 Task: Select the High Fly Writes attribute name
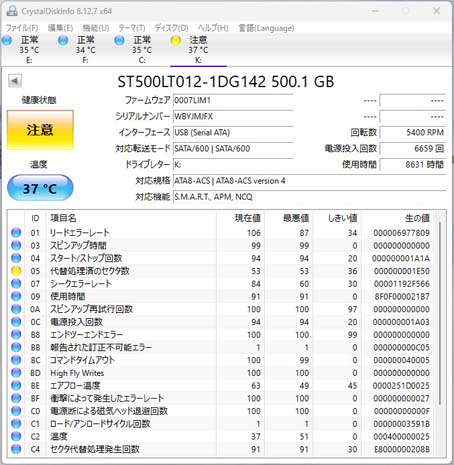pyautogui.click(x=77, y=373)
